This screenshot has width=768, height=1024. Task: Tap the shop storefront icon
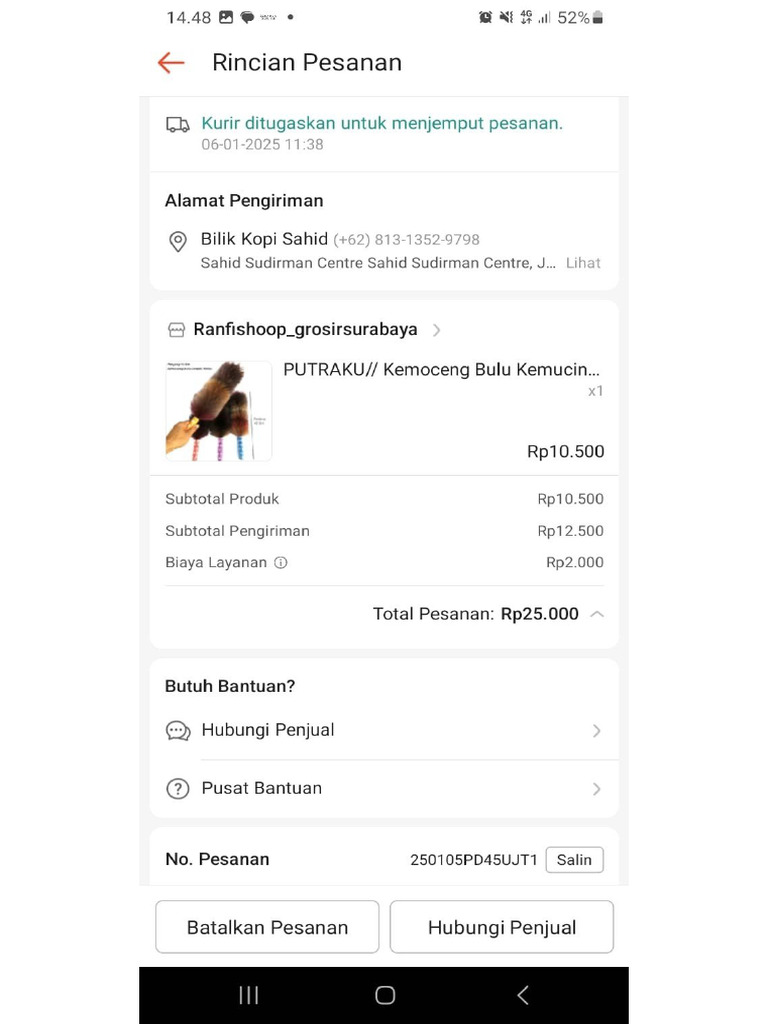(176, 330)
